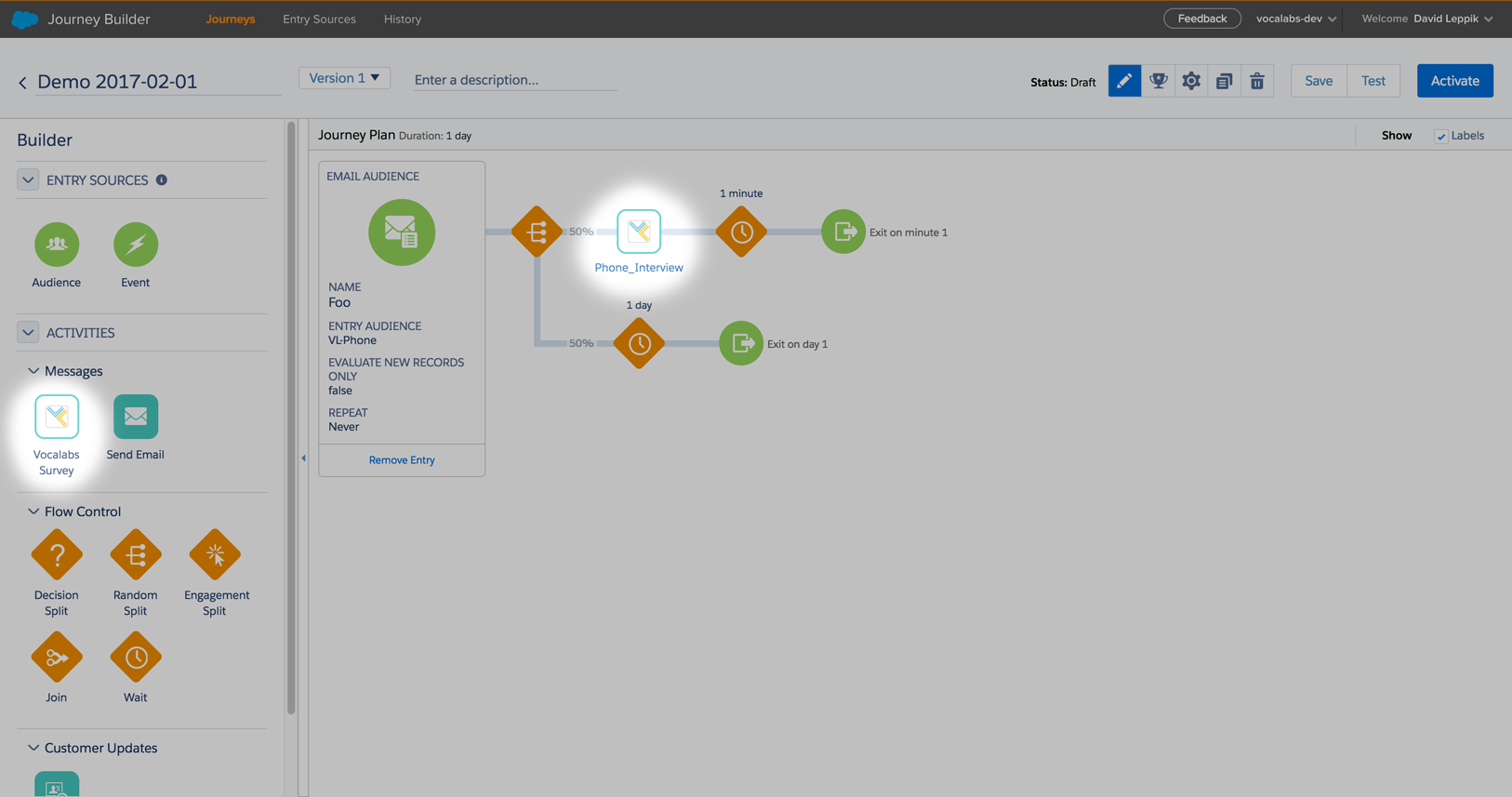1512x797 pixels.
Task: Select the Join flow control icon
Action: 57,658
